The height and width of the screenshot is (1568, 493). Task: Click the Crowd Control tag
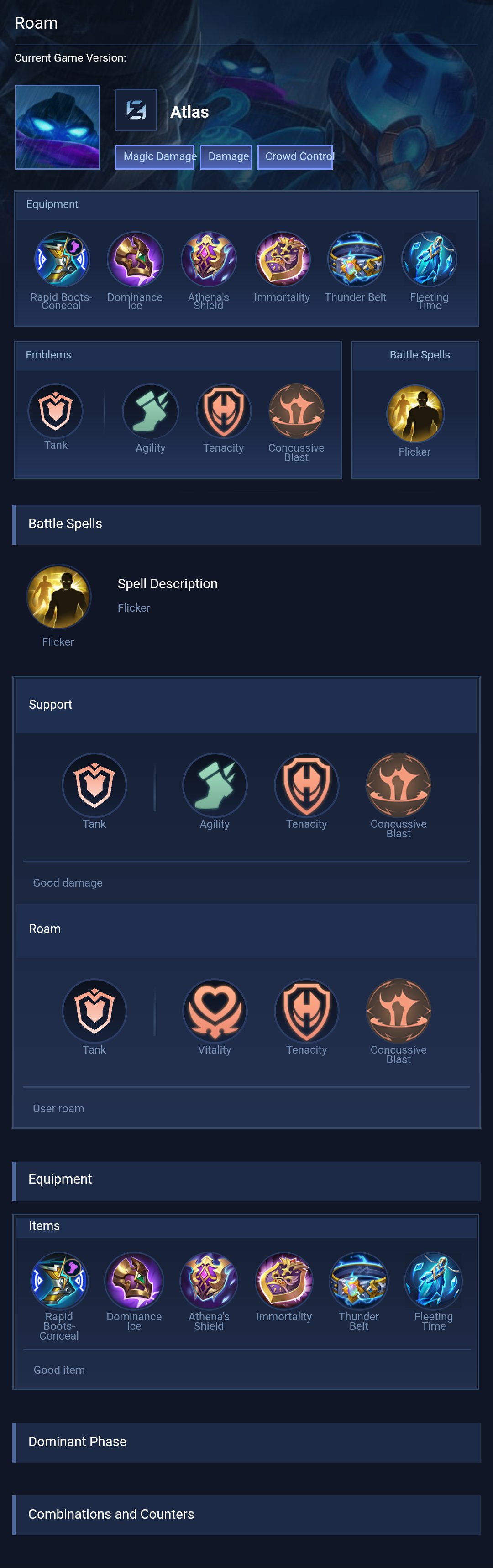coord(295,157)
